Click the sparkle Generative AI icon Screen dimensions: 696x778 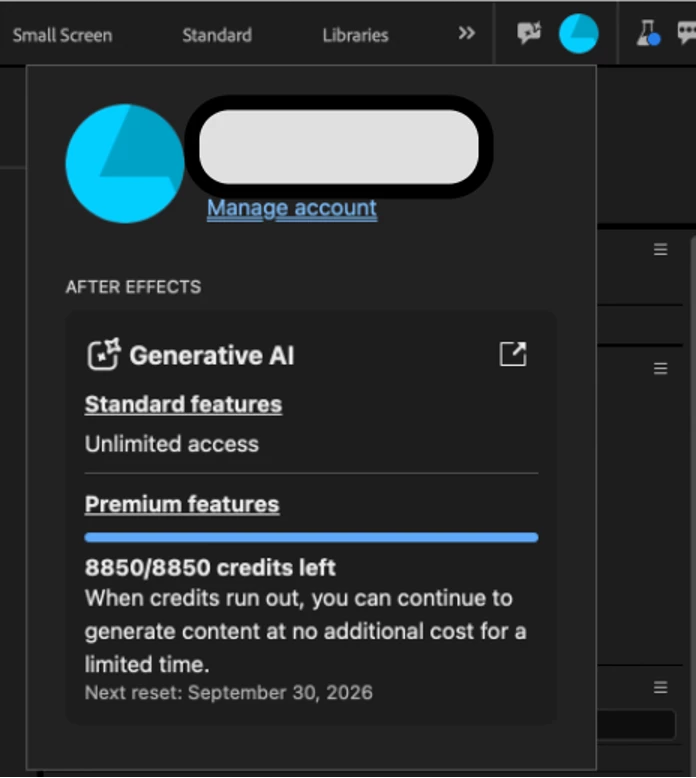click(104, 354)
